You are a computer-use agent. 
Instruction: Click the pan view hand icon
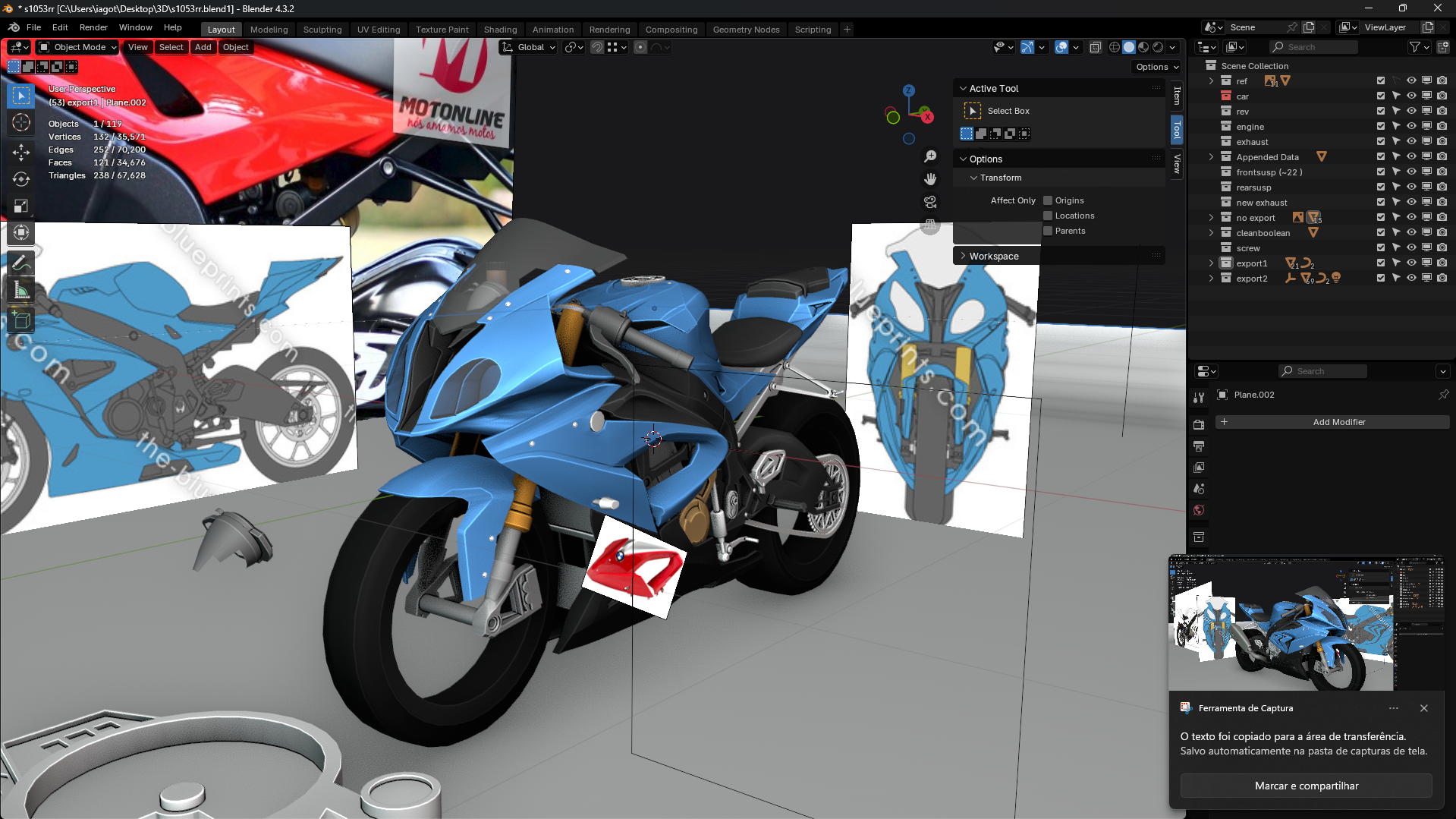(x=930, y=179)
